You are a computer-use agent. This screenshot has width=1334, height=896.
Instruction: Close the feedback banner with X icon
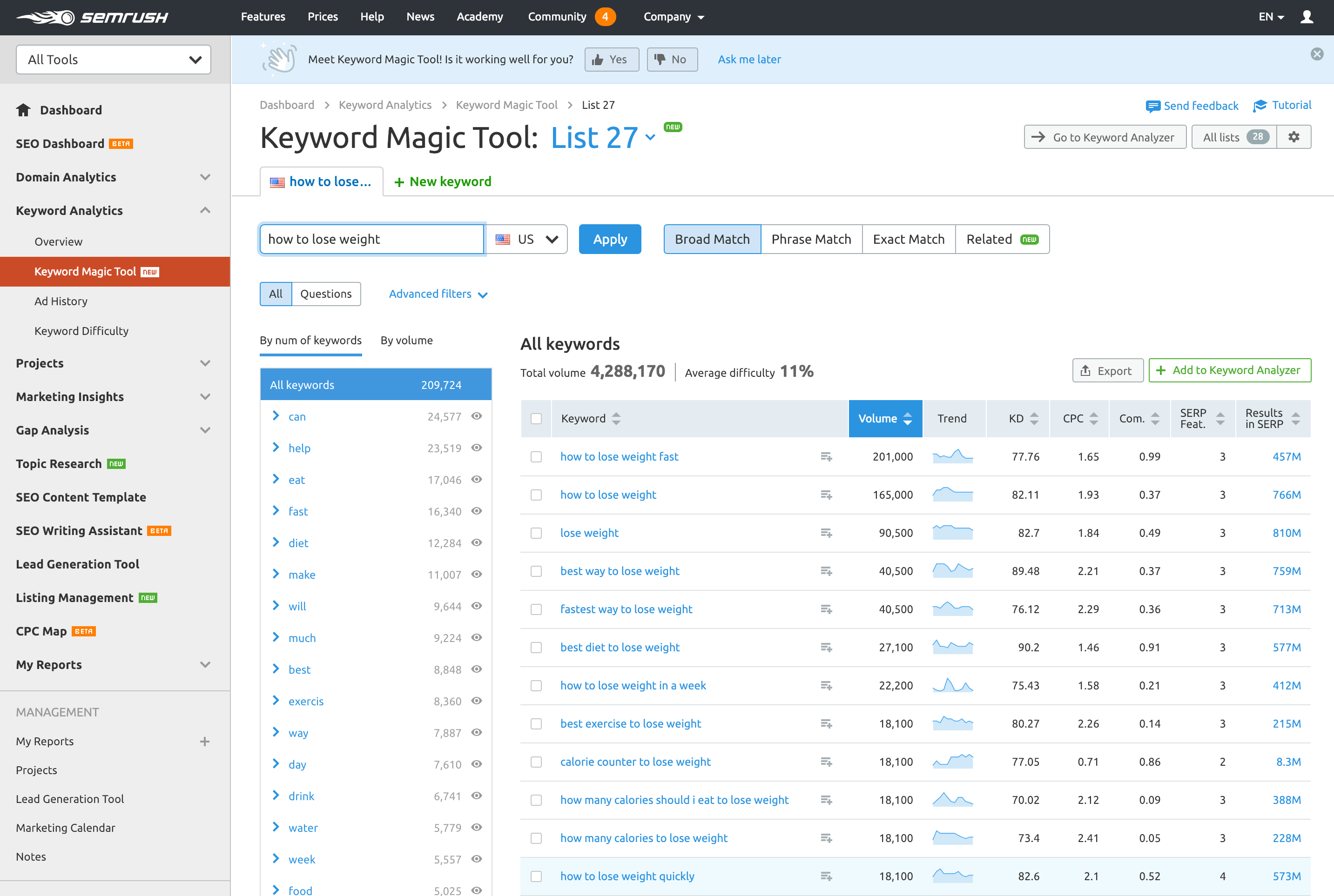pos(1317,54)
